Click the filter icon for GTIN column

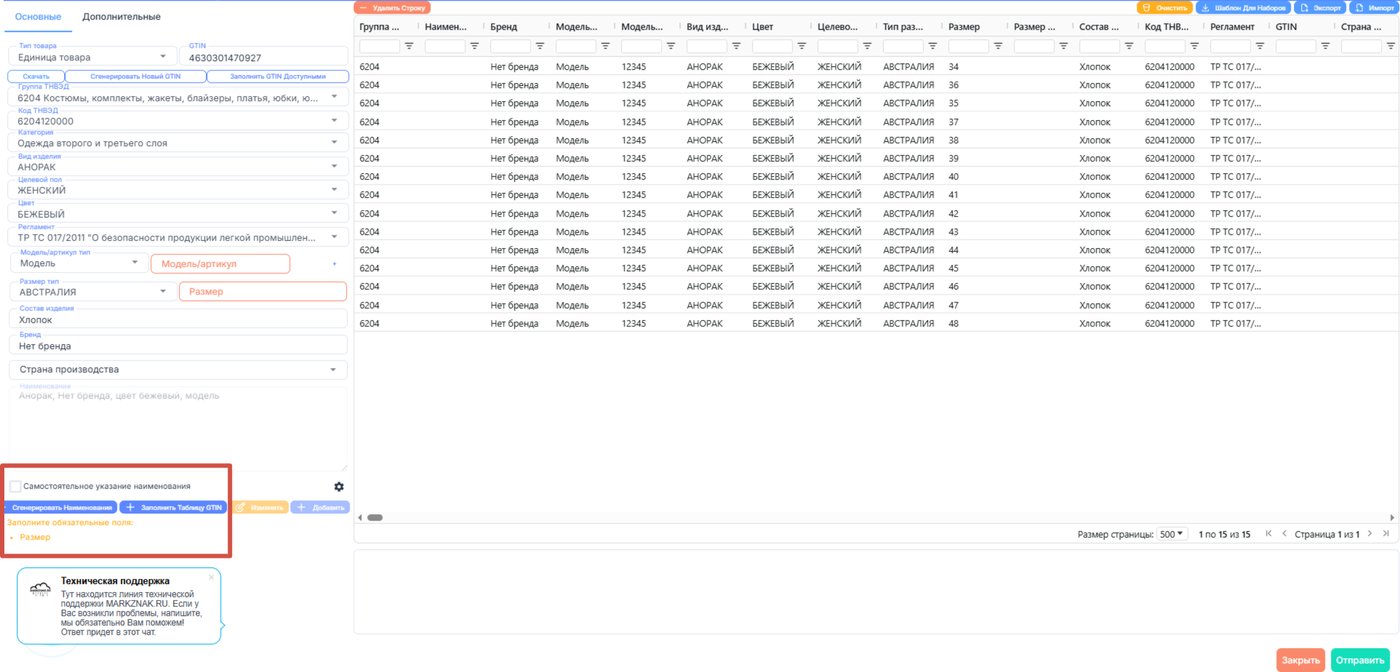click(1325, 46)
